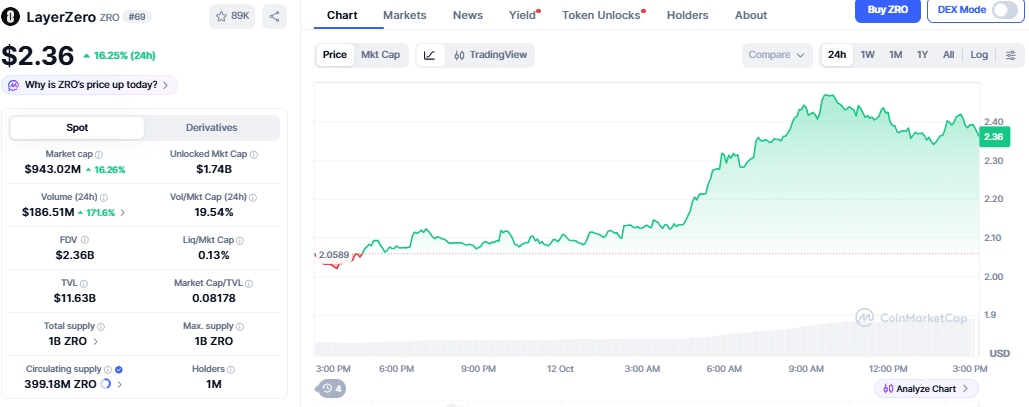The image size is (1029, 407).
Task: Open chart settings sliders icon
Action: pos(1010,55)
